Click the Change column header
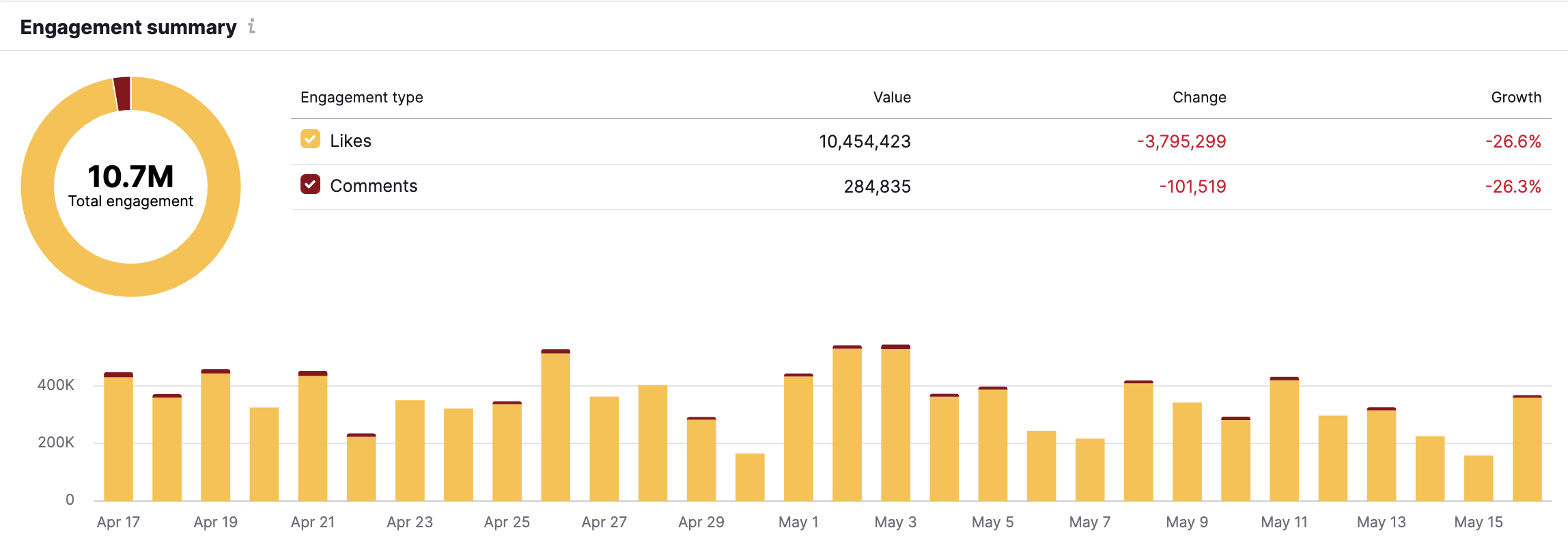The width and height of the screenshot is (1568, 556). [x=1199, y=97]
